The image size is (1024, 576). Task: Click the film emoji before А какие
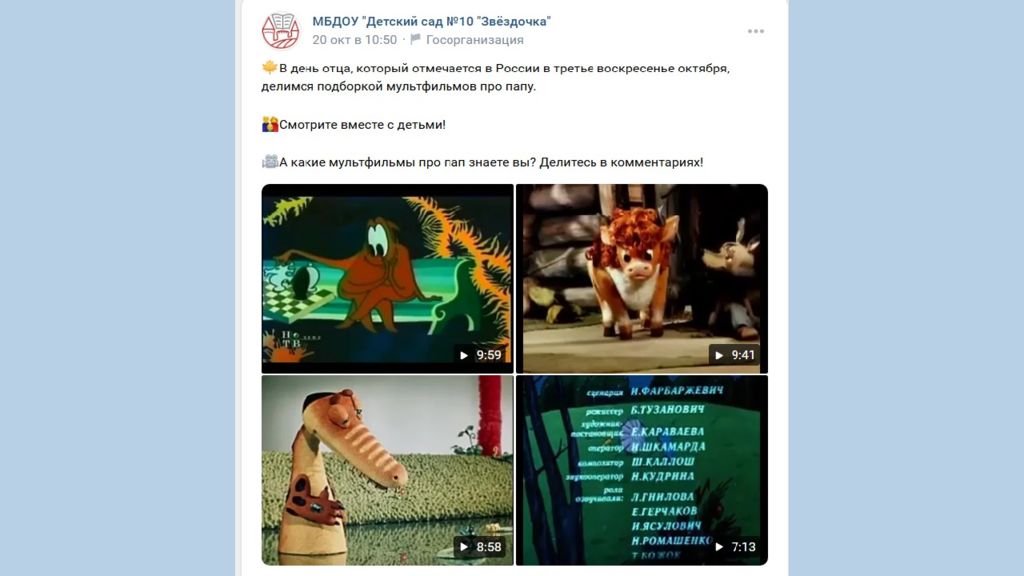coord(270,161)
